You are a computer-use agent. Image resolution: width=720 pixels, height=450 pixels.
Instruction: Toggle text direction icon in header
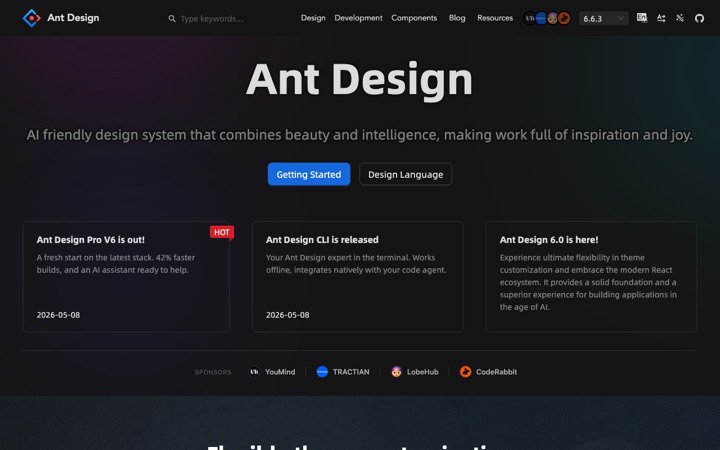pos(661,18)
